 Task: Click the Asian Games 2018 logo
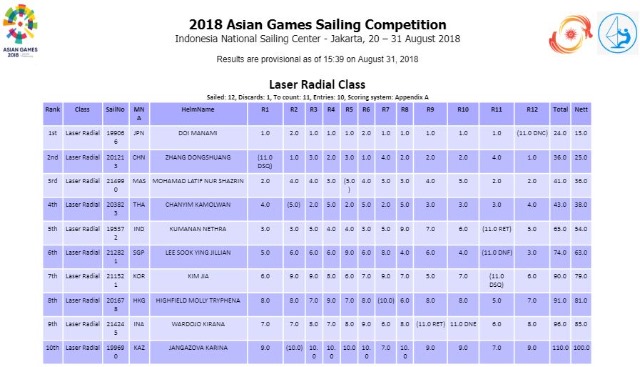20,31
